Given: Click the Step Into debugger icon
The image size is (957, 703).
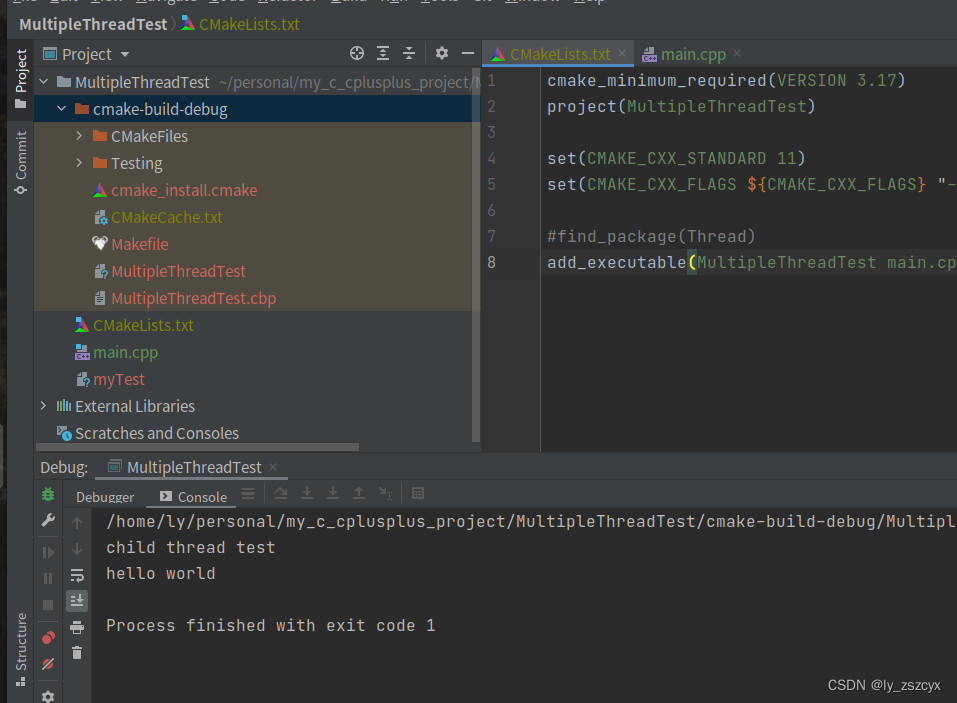Looking at the screenshot, I should 307,493.
